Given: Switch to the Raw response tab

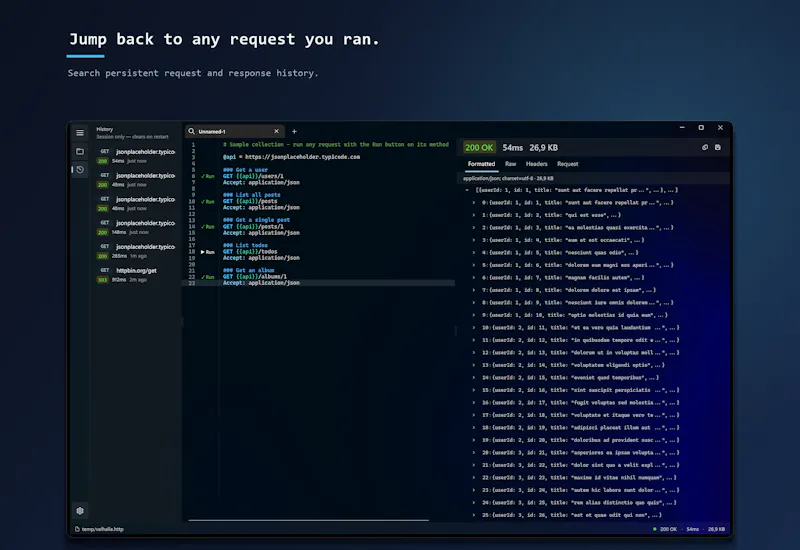Looking at the screenshot, I should tap(510, 164).
